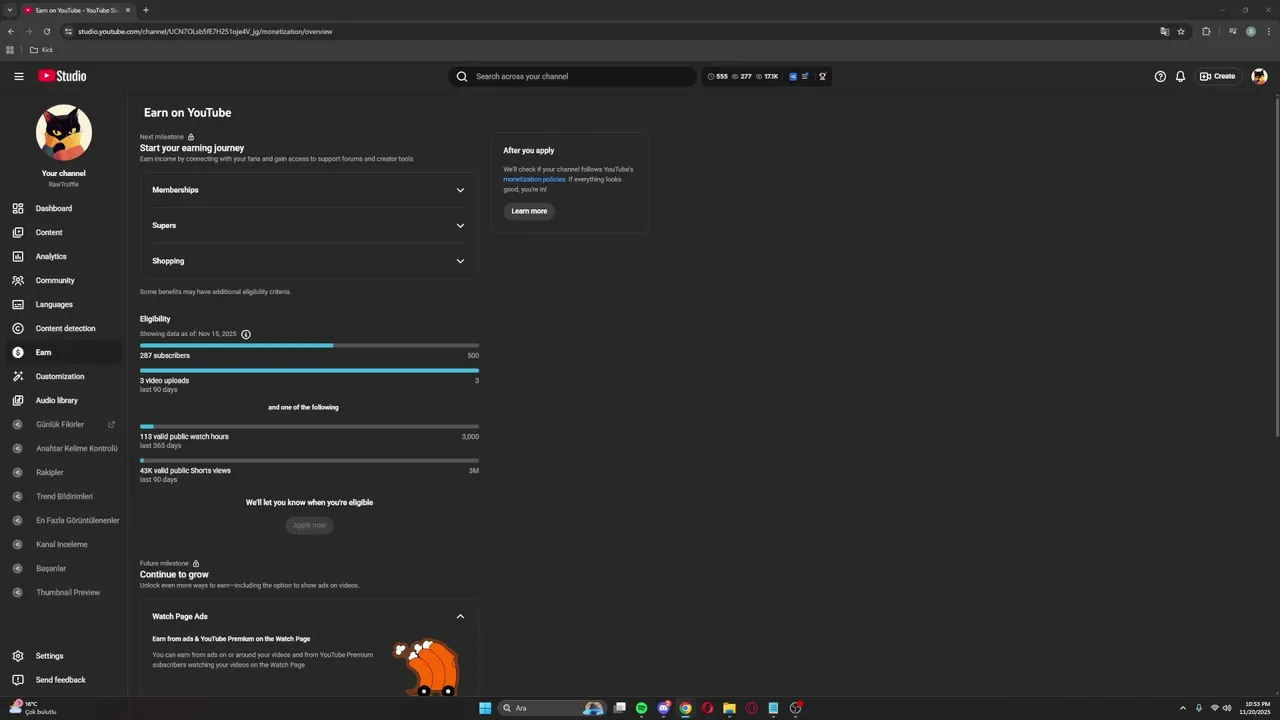Click the Windows Start button
1280x720 pixels.
(x=485, y=708)
